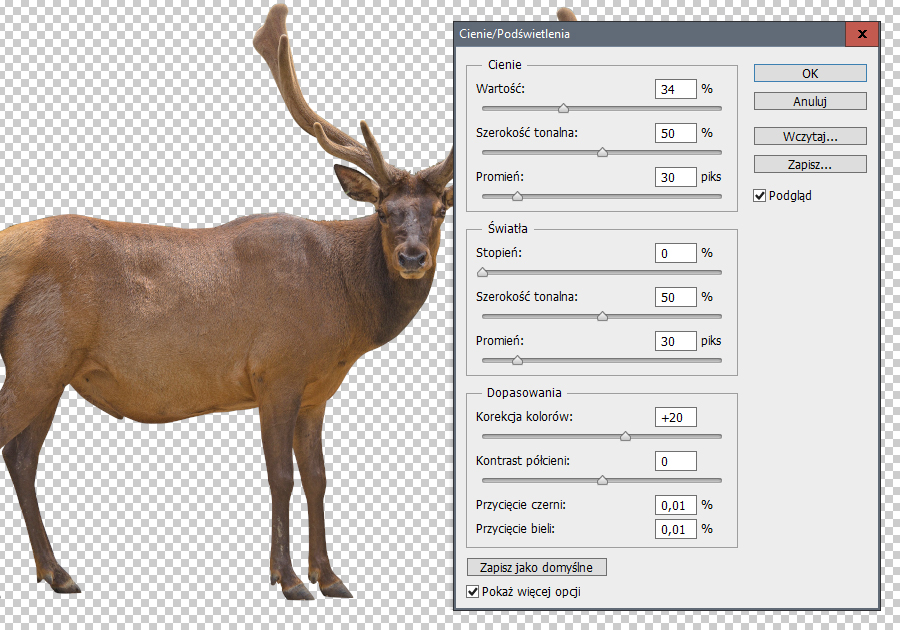
Task: Click the Cienie Szerokość tonalna value field
Action: (x=676, y=133)
